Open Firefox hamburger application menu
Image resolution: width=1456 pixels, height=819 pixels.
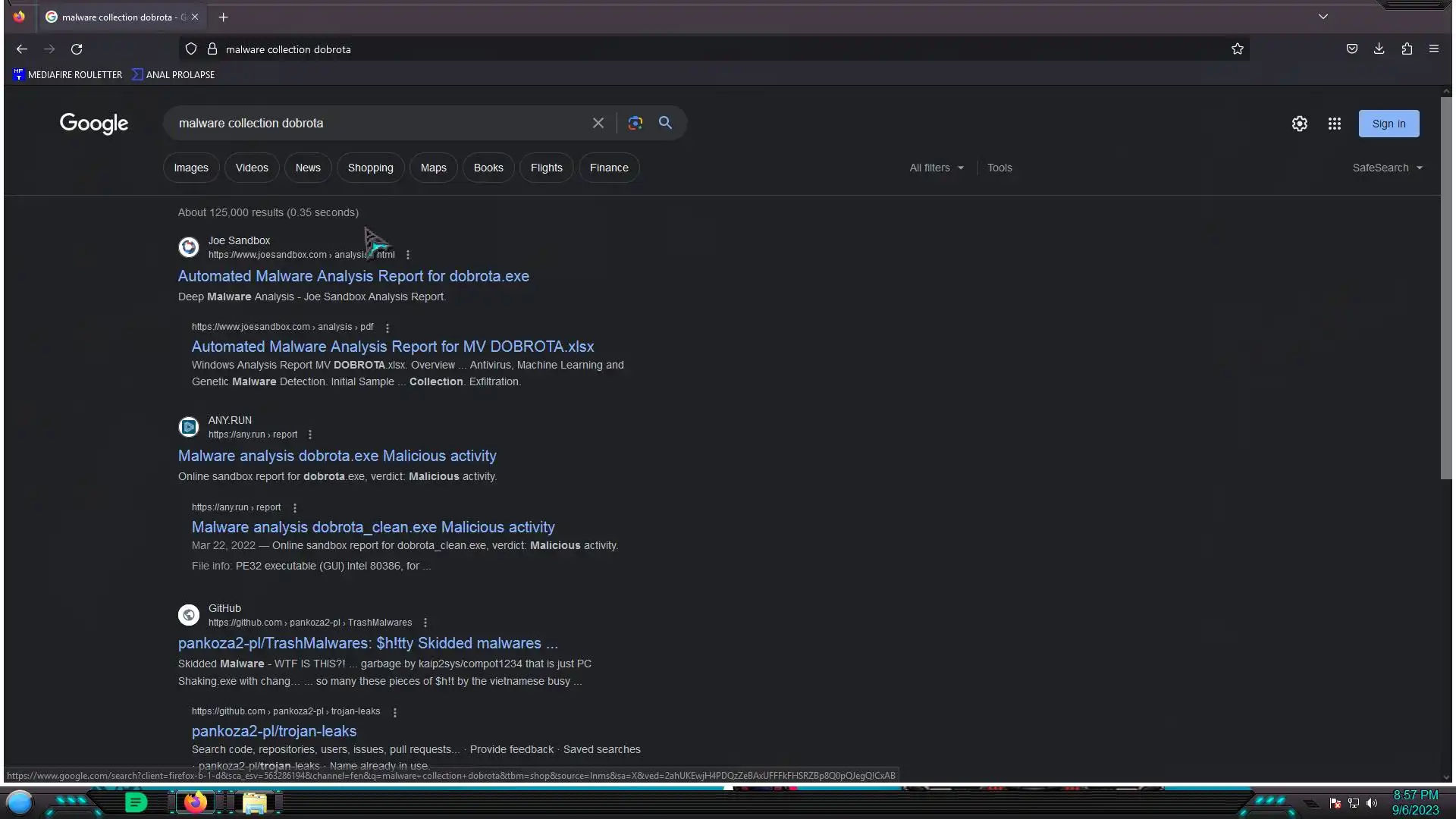tap(1433, 49)
